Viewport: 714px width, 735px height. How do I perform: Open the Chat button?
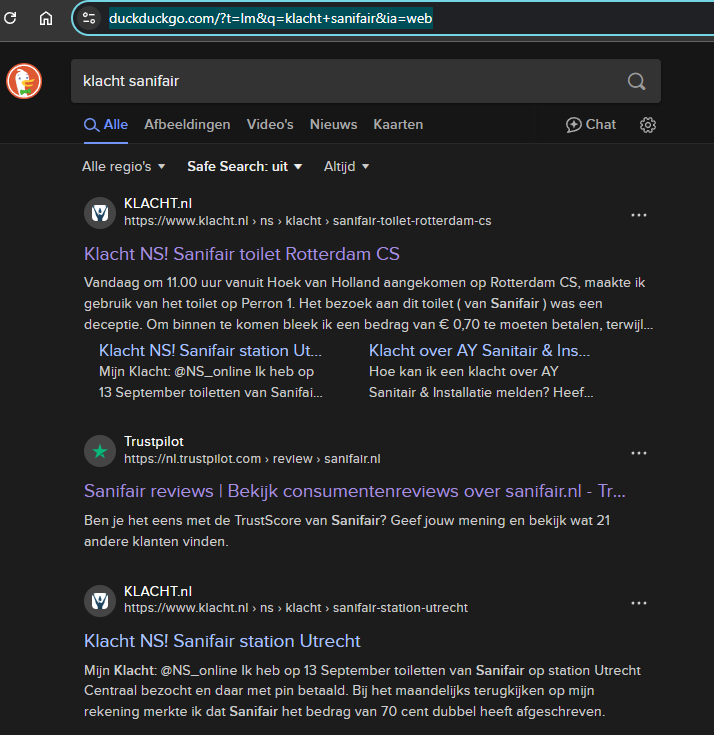pyautogui.click(x=591, y=125)
